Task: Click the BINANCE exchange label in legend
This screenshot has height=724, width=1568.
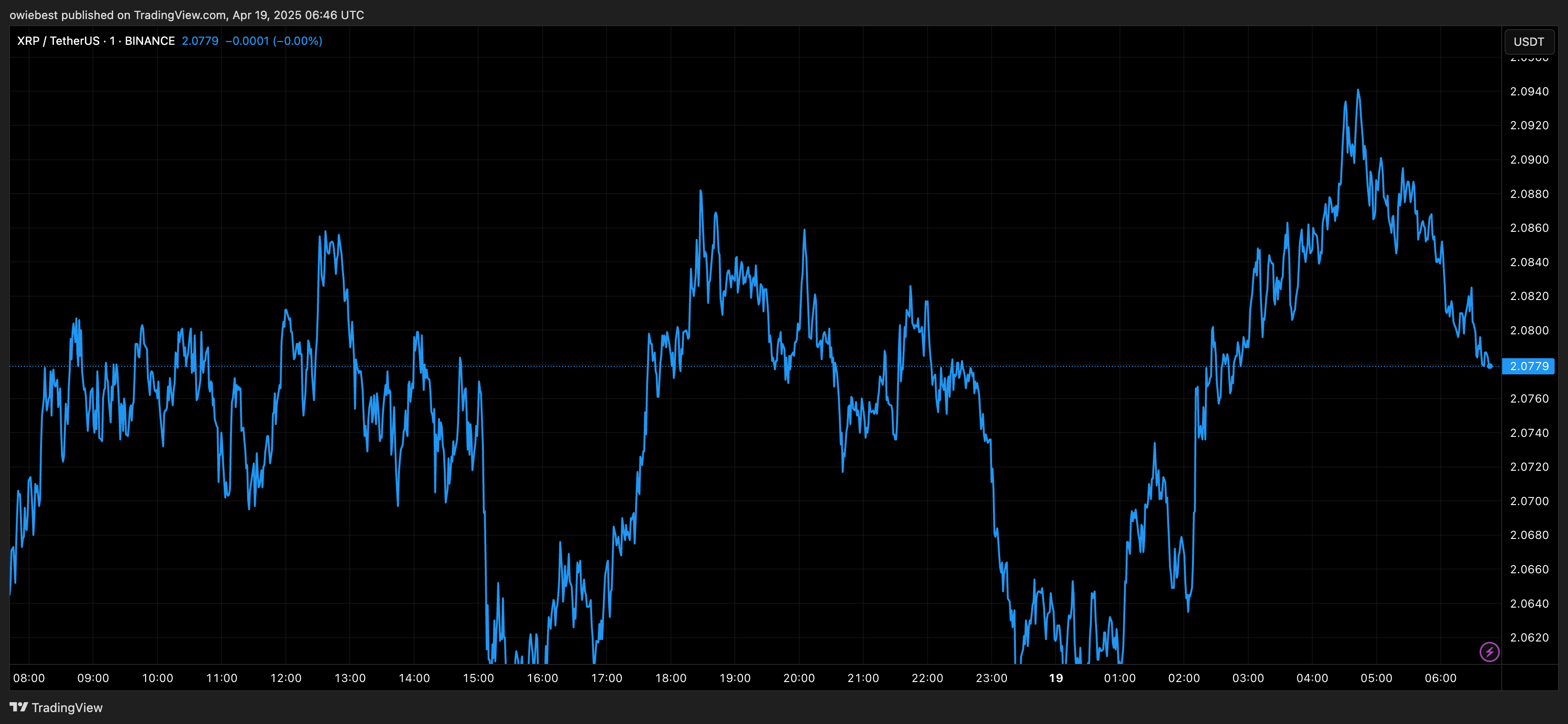Action: pyautogui.click(x=150, y=41)
